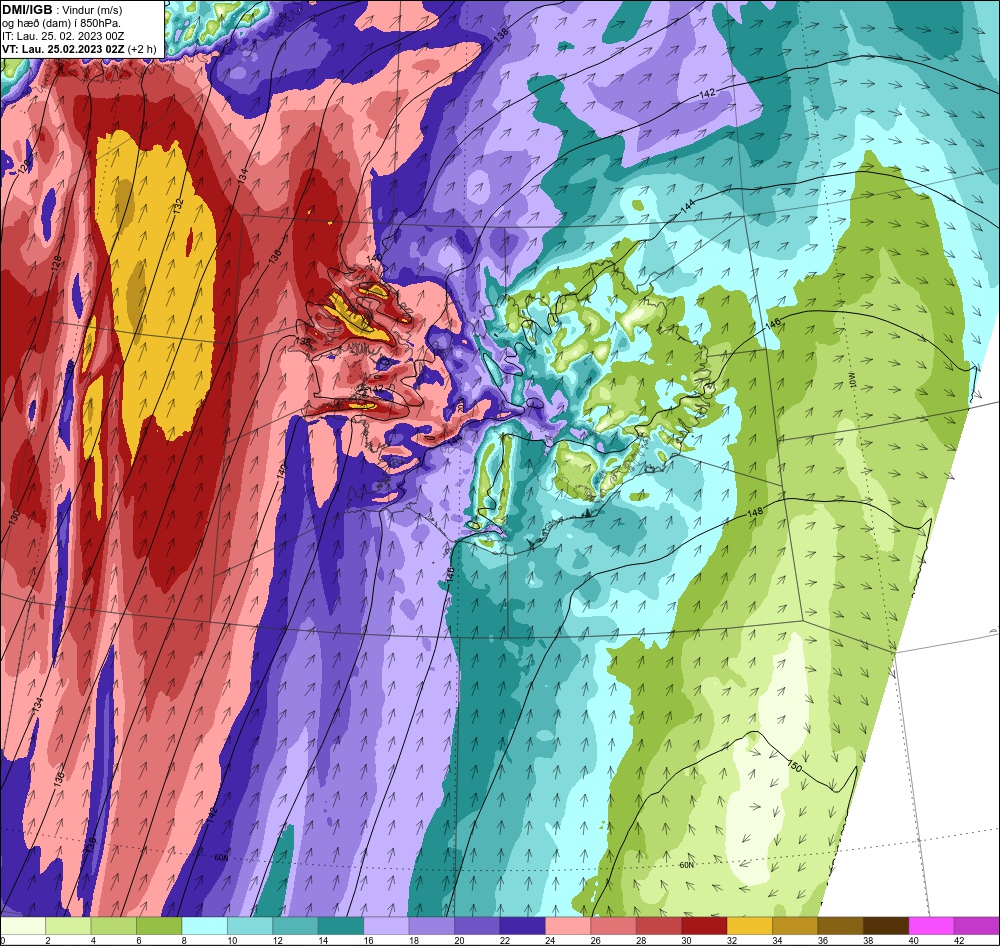Pick the salmon 26–28 m/s legend swatch
The height and width of the screenshot is (946, 1000).
(613, 926)
